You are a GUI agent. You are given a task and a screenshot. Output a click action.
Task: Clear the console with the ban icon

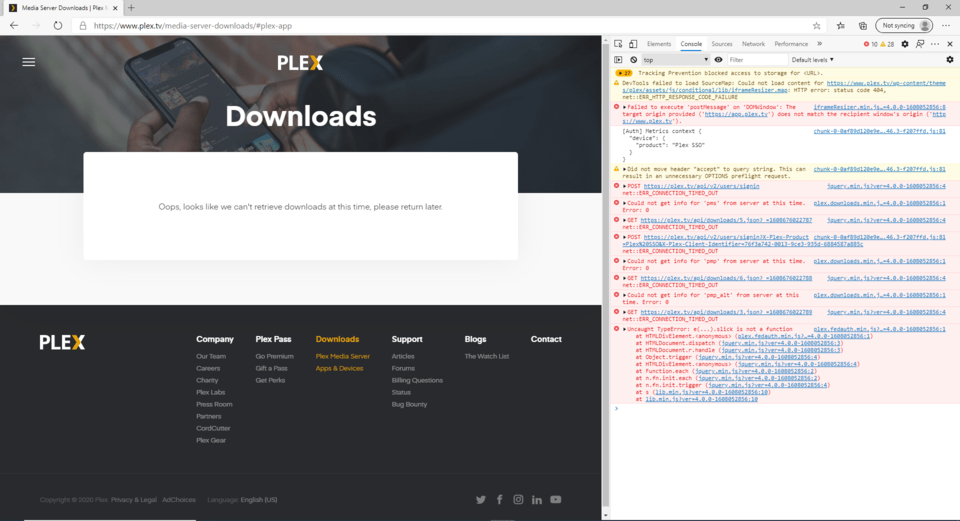coord(634,60)
